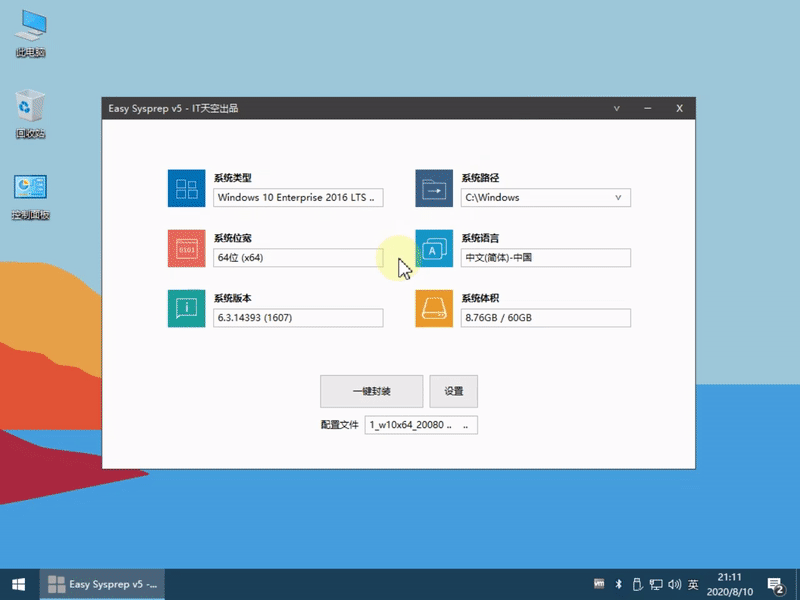Click the Windows 10 Enterprise system type field

(x=298, y=197)
